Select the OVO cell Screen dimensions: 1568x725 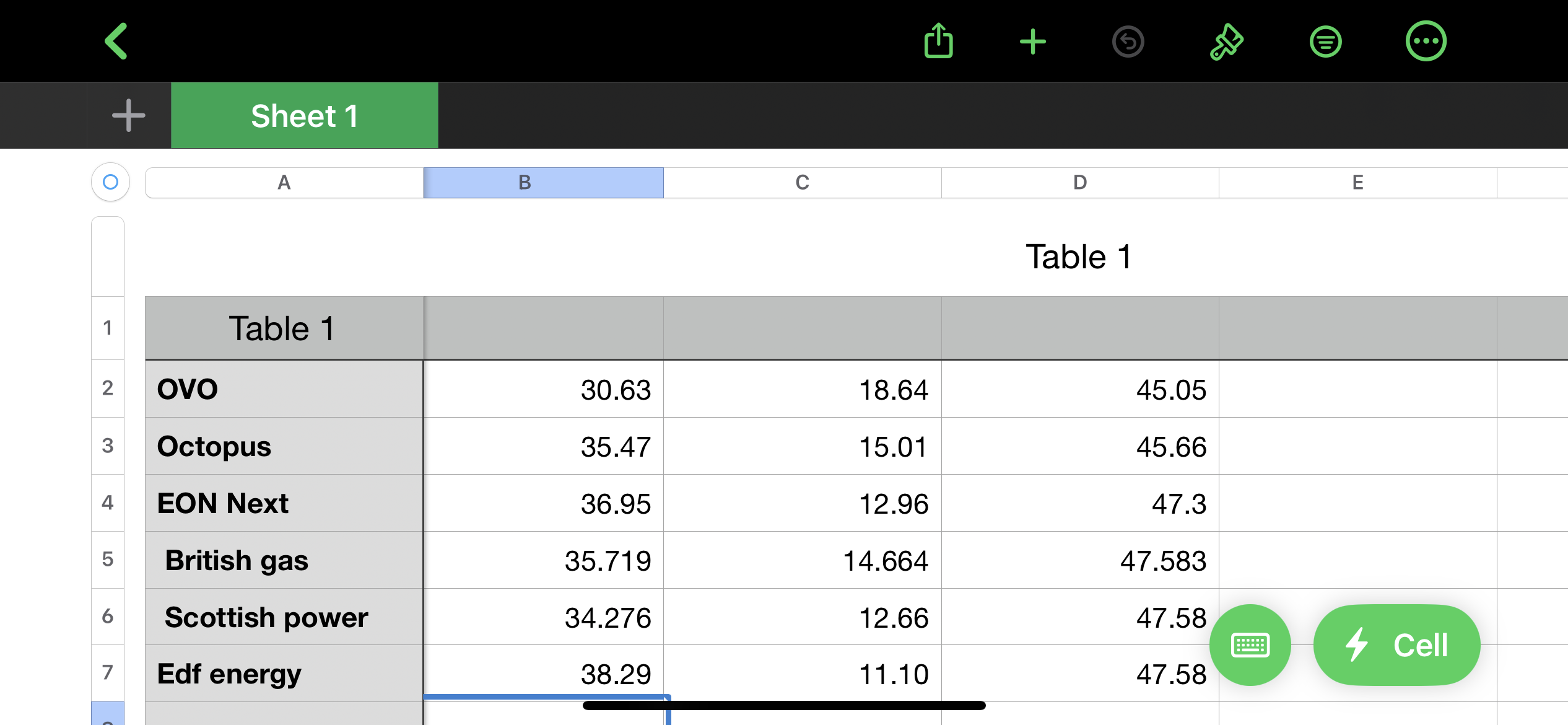[x=284, y=389]
